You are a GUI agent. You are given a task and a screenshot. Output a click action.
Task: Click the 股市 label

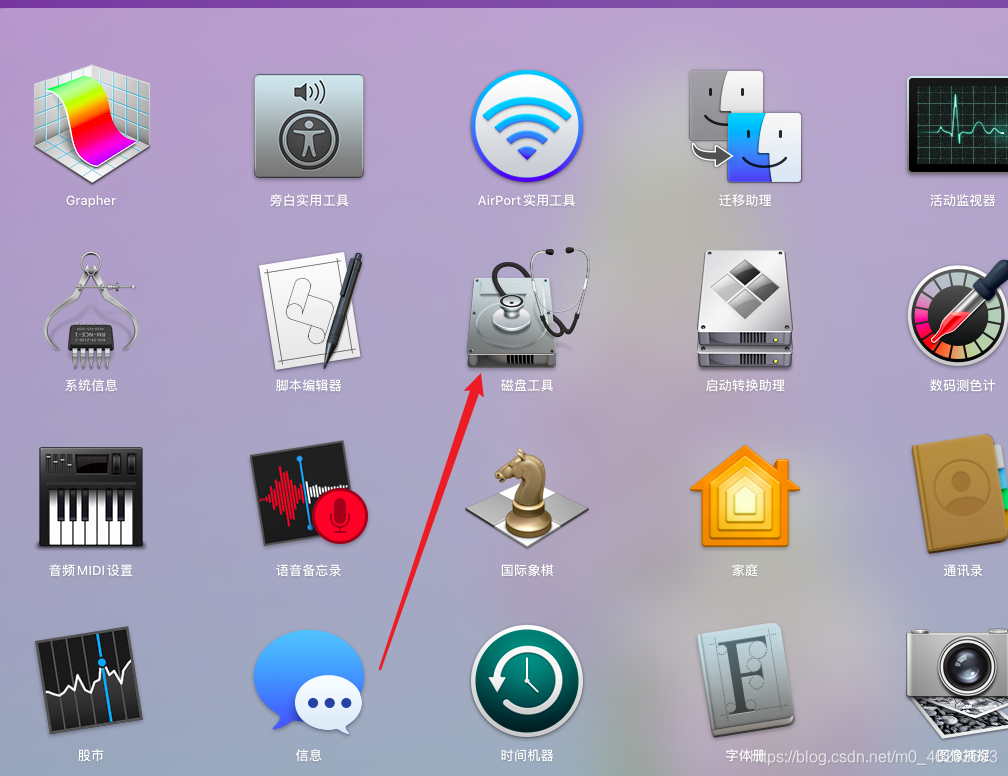[x=91, y=756]
